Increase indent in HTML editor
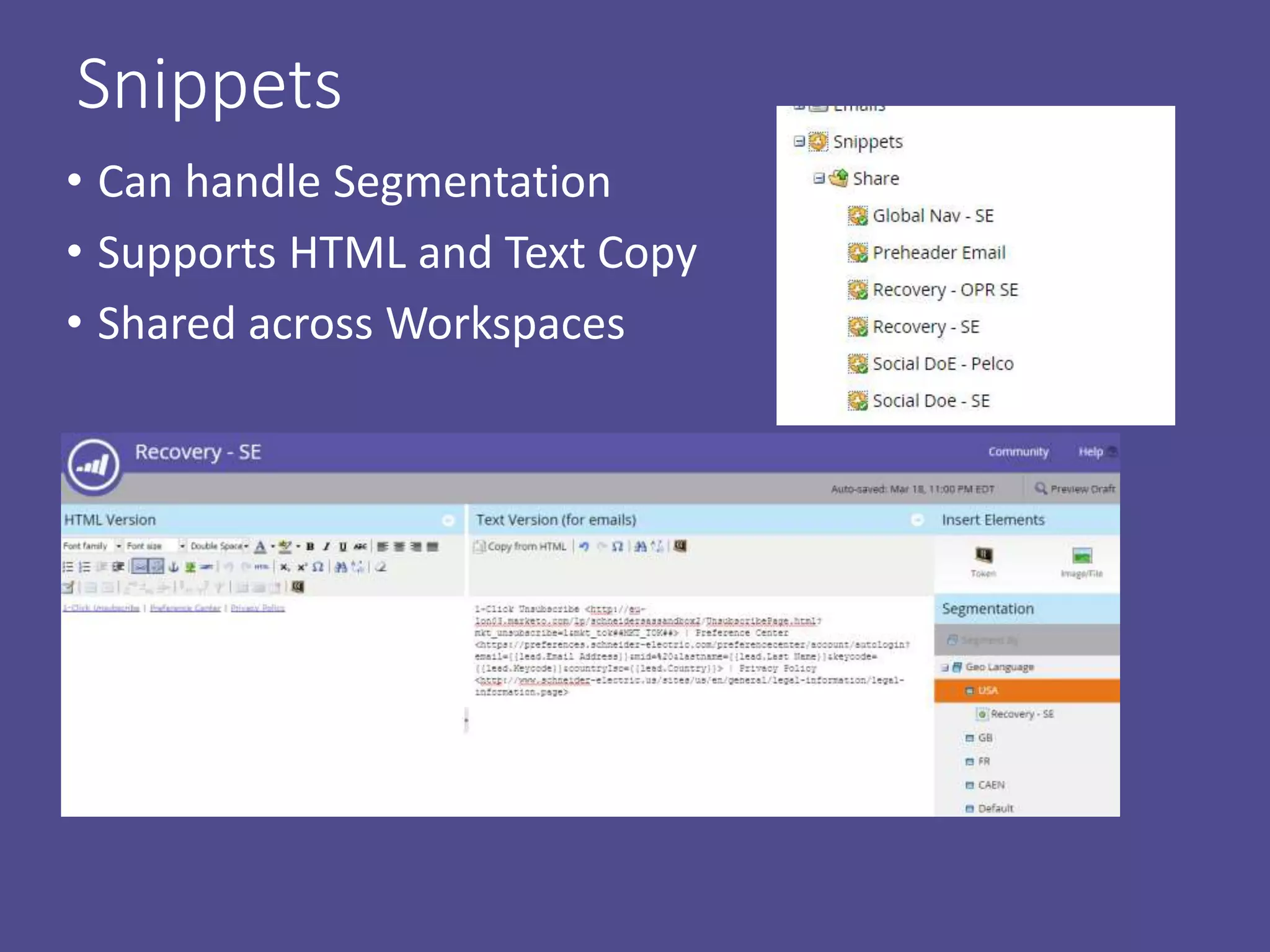1270x952 pixels. (x=118, y=566)
